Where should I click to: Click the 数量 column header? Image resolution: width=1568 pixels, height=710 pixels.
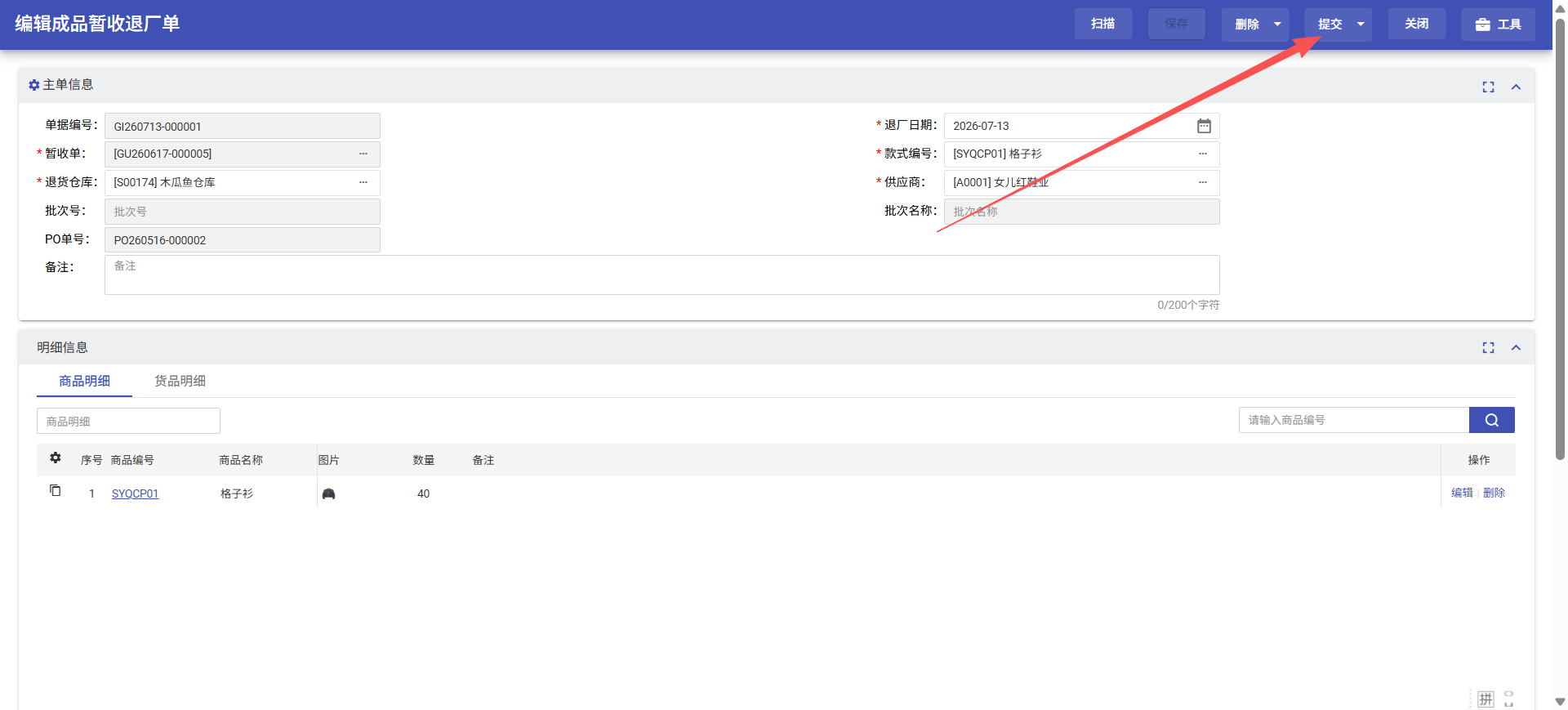(424, 460)
